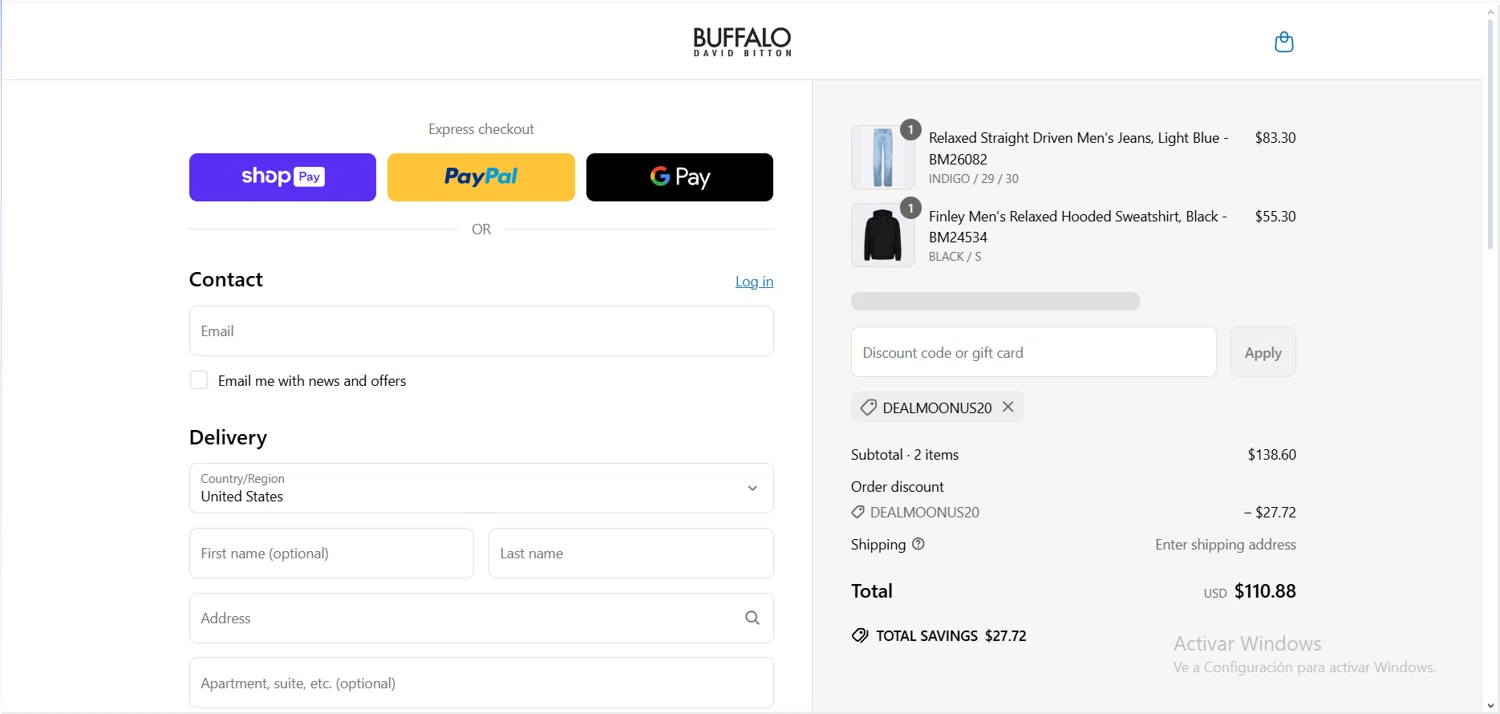Viewport: 1500px width, 714px height.
Task: Click the First name (optional) field
Action: coord(331,553)
